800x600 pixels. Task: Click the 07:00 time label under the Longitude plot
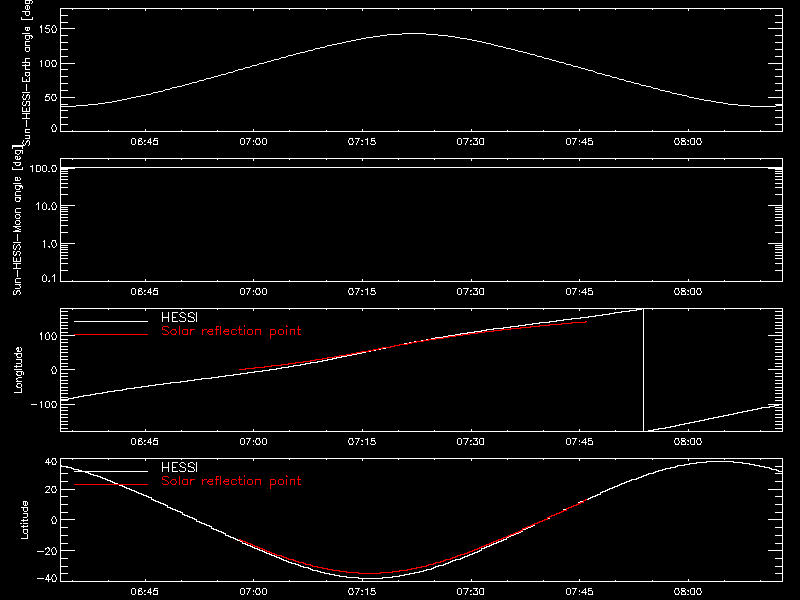[x=254, y=442]
